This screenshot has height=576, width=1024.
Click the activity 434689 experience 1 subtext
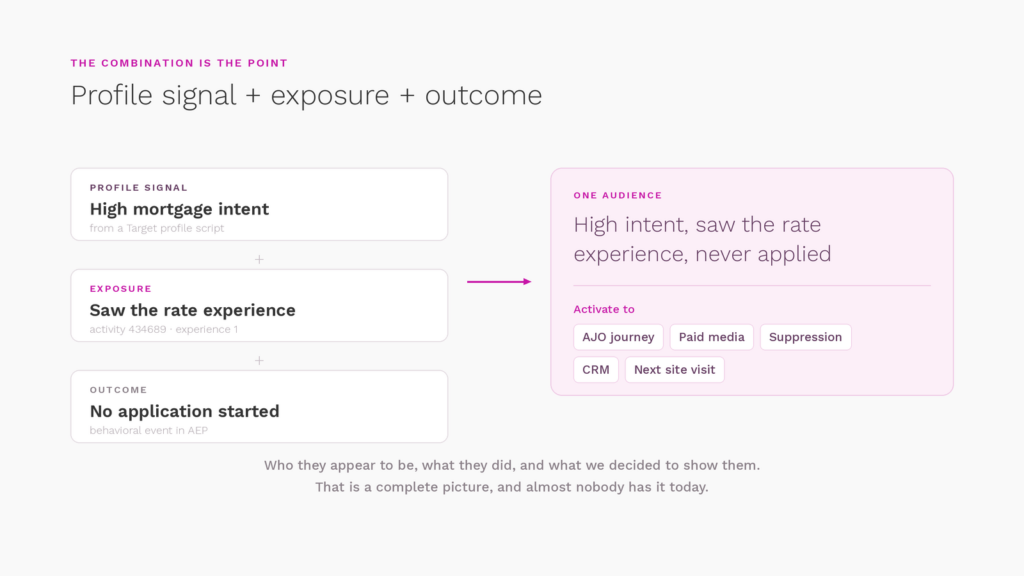tap(164, 329)
